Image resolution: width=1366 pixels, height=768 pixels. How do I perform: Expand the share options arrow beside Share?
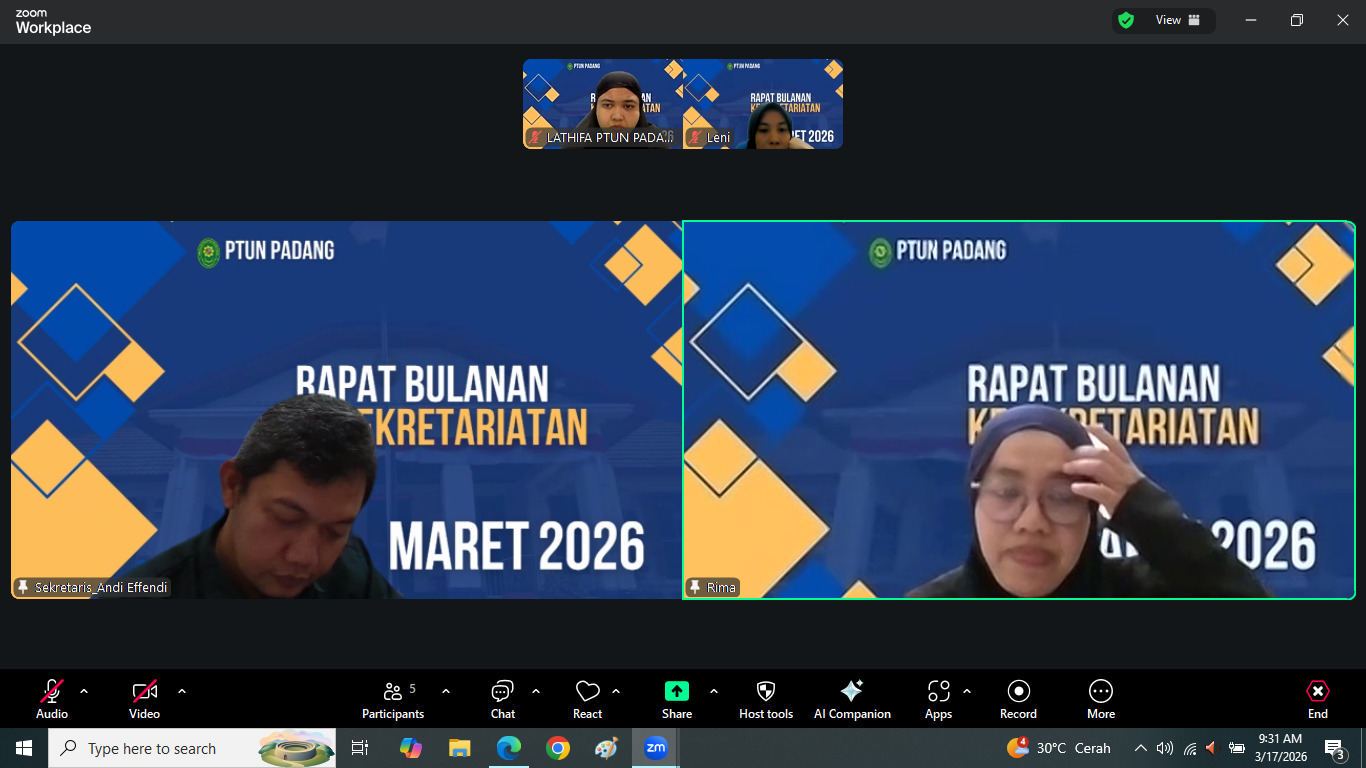pos(714,691)
